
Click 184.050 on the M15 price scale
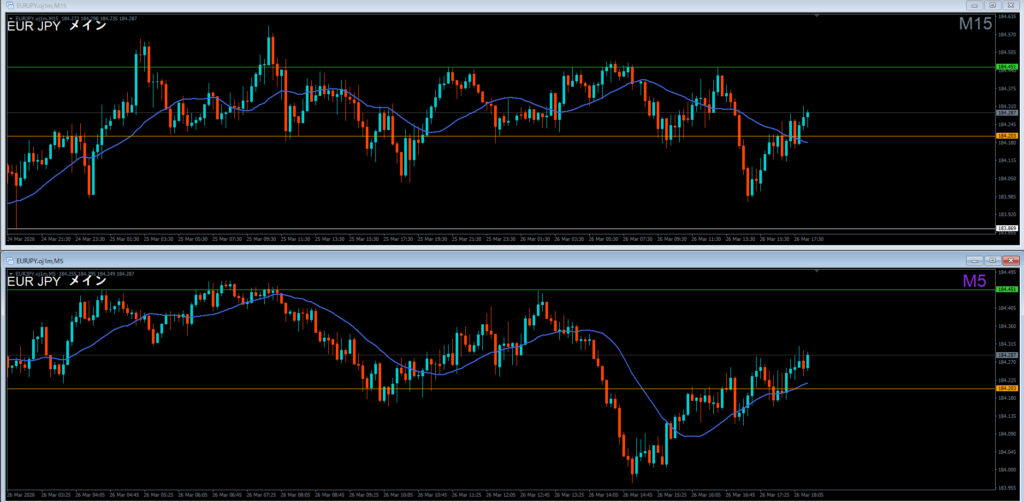pos(1006,178)
